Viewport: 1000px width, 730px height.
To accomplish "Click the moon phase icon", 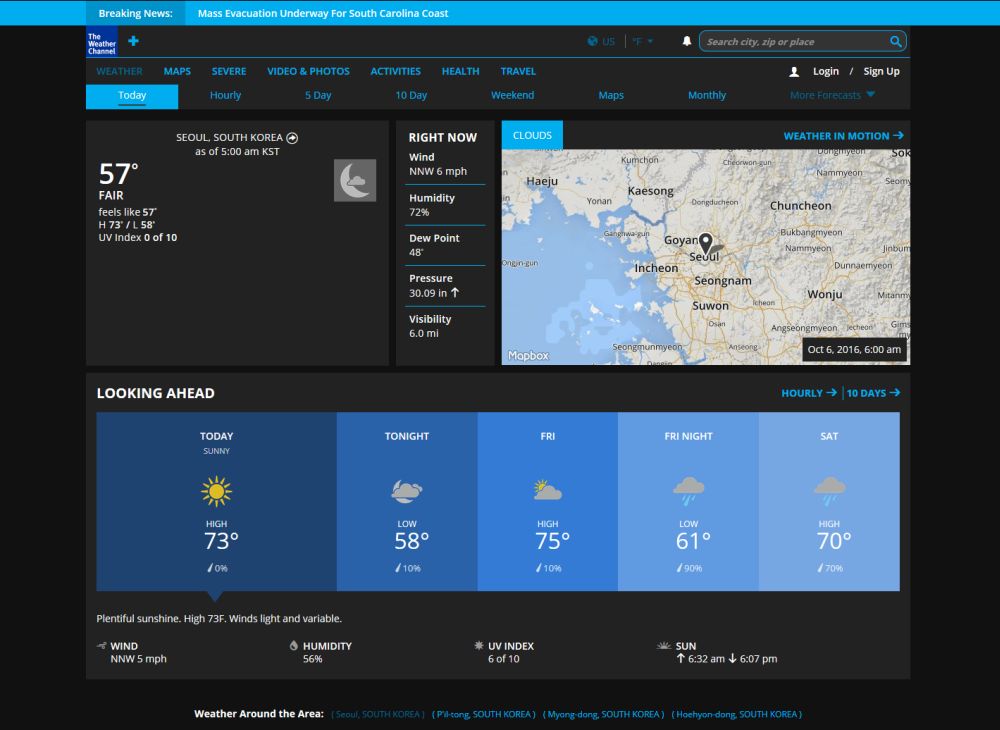I will (356, 180).
